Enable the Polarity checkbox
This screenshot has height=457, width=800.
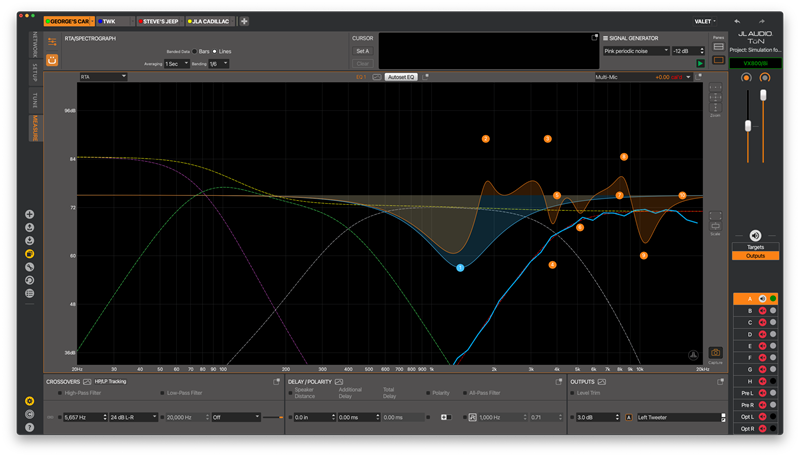[x=428, y=393]
